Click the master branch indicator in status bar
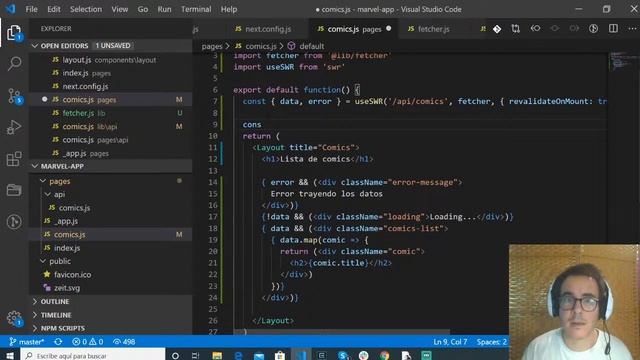 (27, 342)
